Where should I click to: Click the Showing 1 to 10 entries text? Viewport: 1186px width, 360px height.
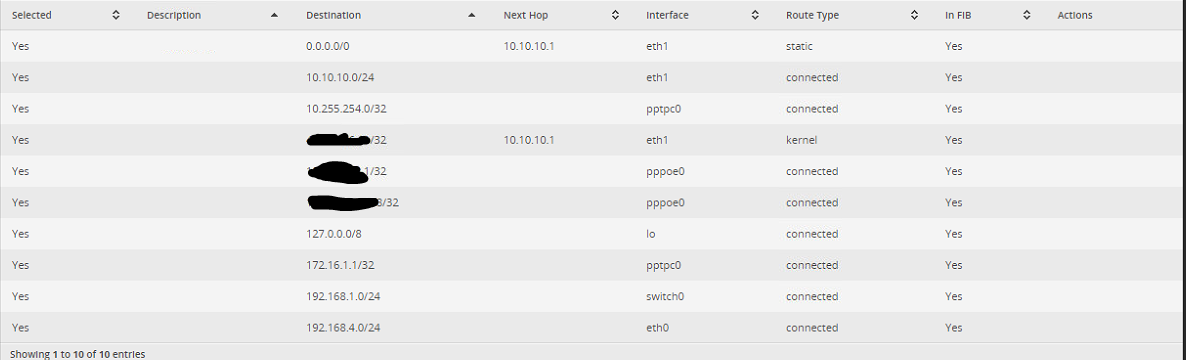pyautogui.click(x=78, y=354)
